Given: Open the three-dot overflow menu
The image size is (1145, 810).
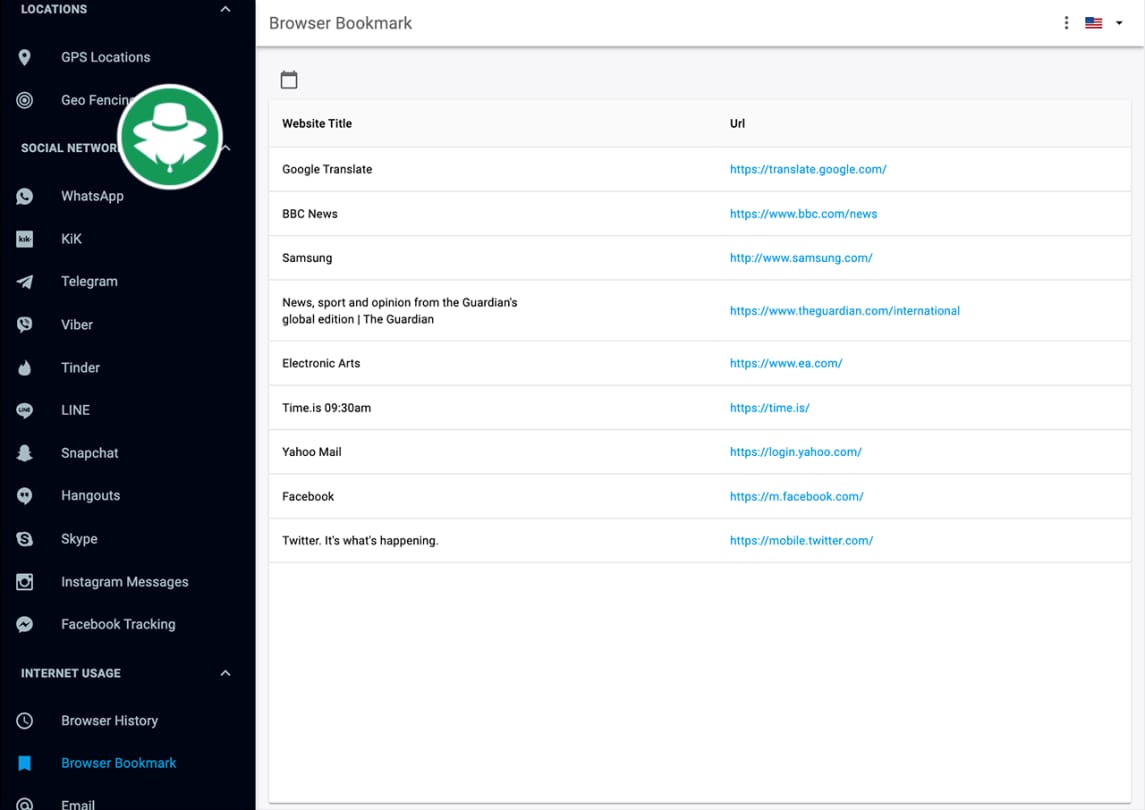Looking at the screenshot, I should pos(1066,21).
